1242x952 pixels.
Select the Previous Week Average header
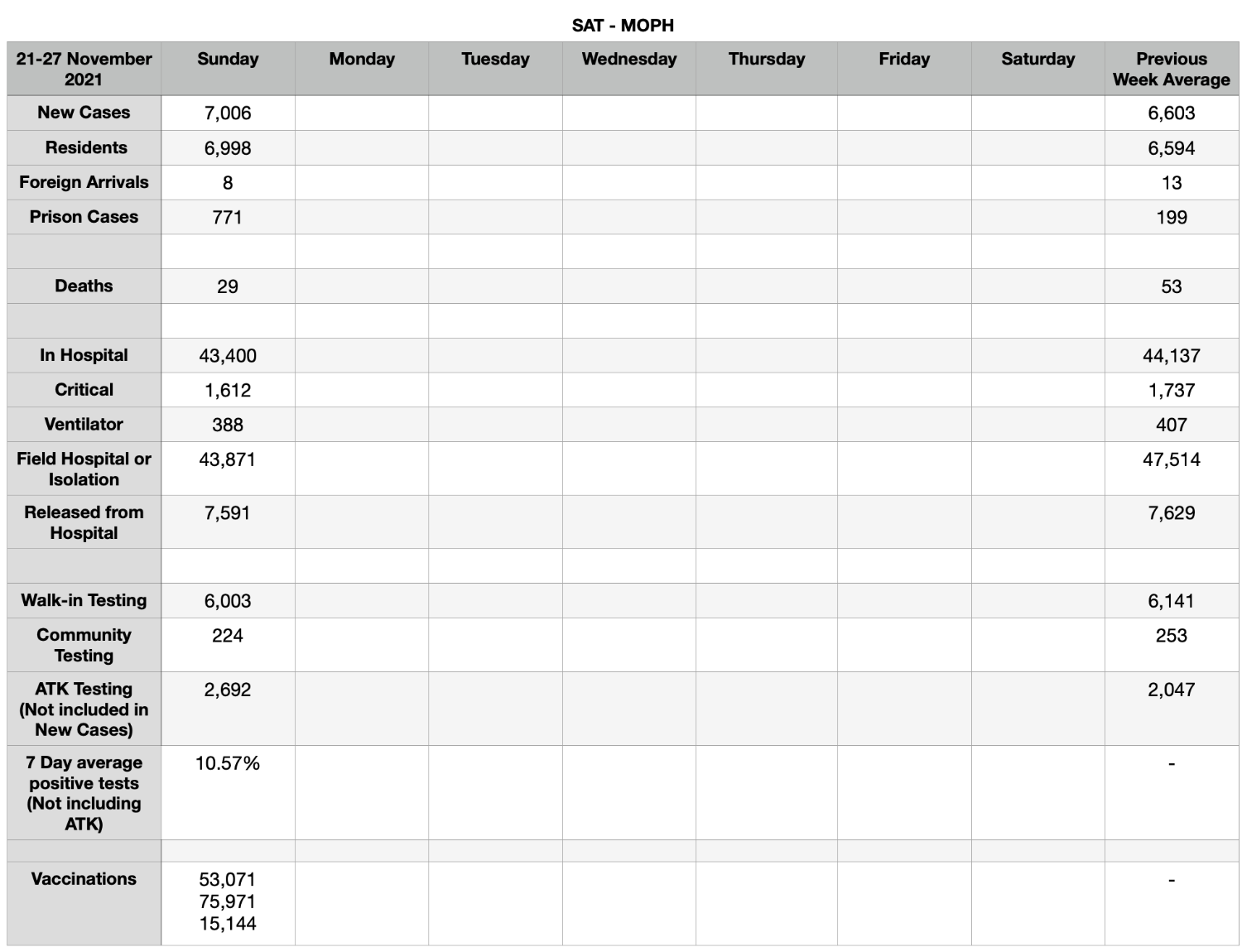(1171, 69)
